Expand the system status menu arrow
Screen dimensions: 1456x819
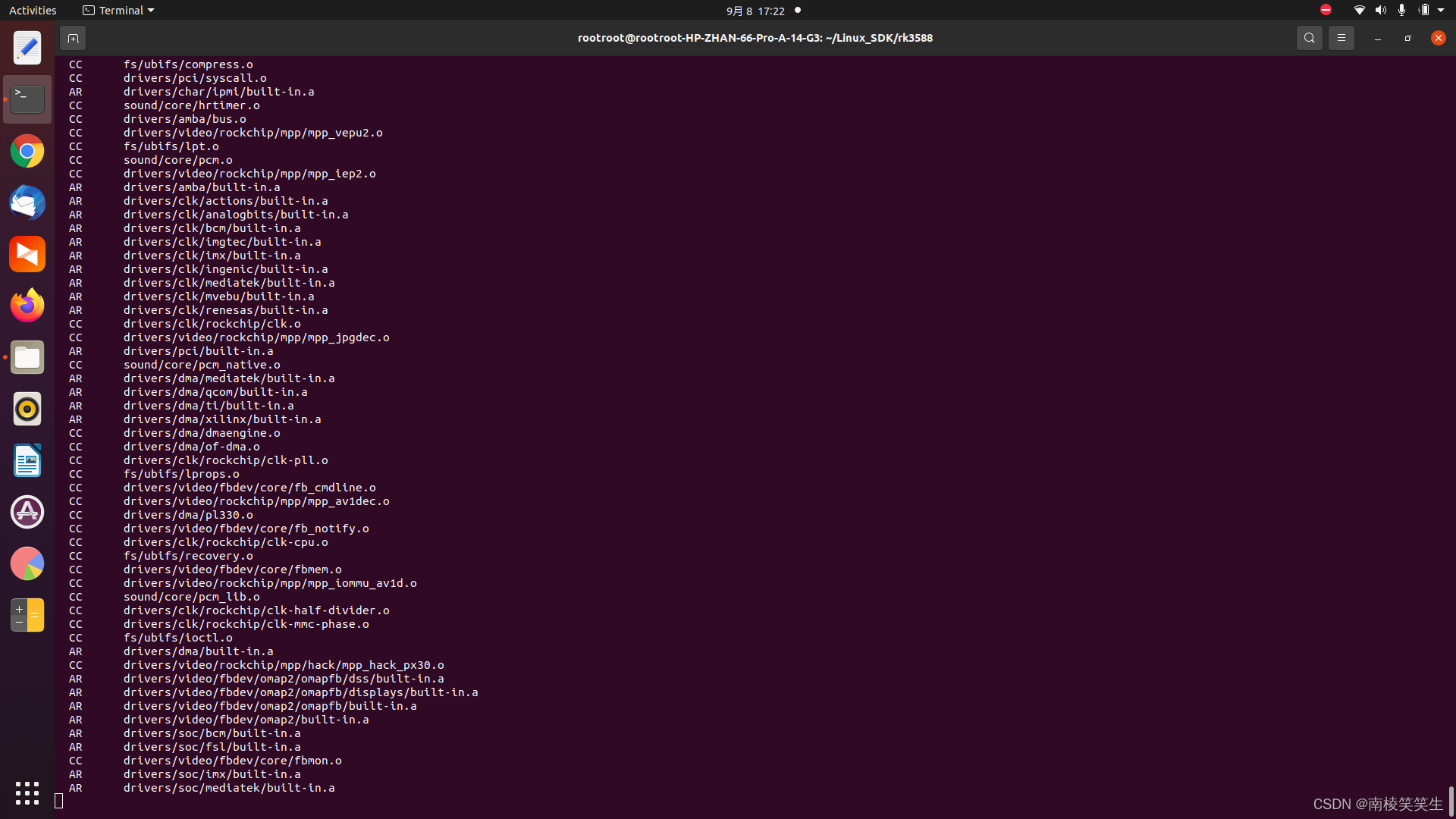point(1441,11)
